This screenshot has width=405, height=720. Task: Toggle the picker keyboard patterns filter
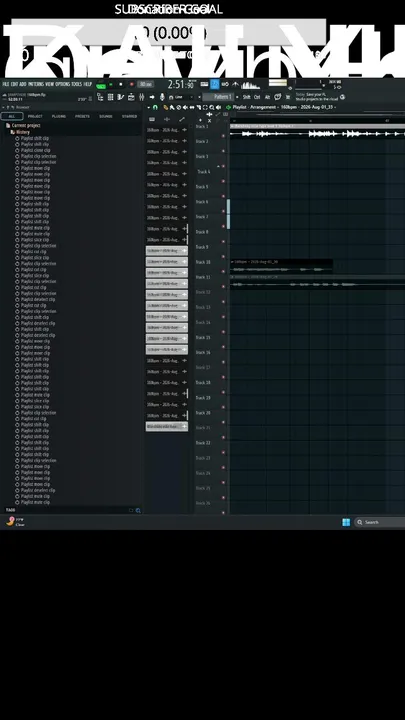tap(152, 119)
